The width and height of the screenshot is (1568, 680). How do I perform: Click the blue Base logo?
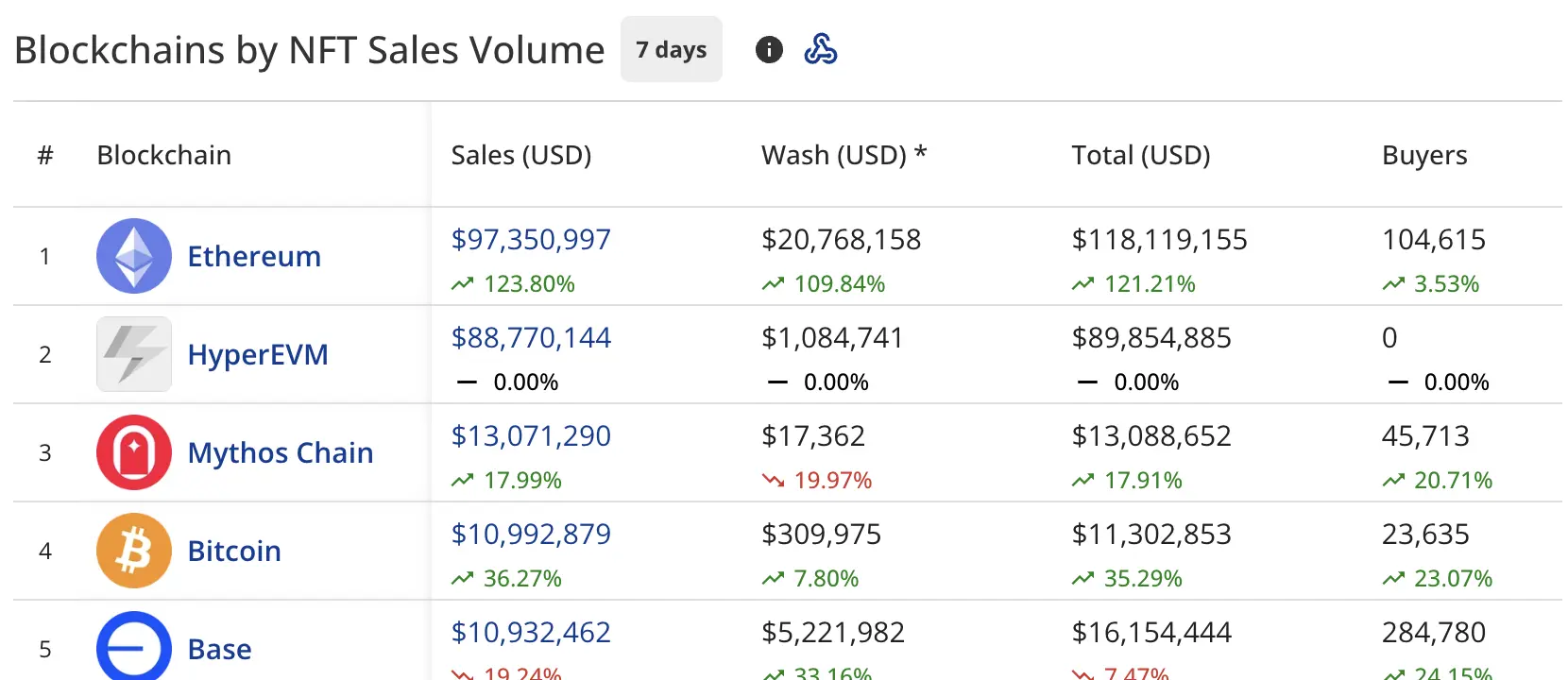[x=134, y=648]
